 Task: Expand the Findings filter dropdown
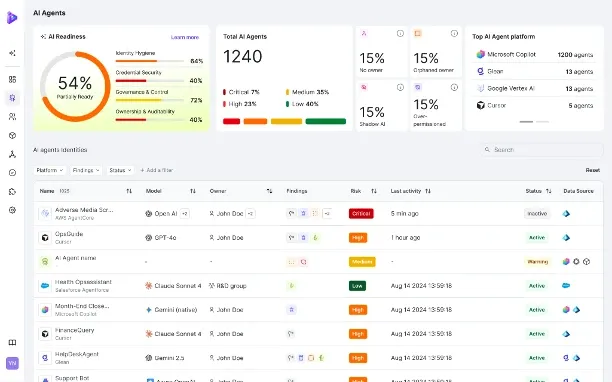(86, 170)
